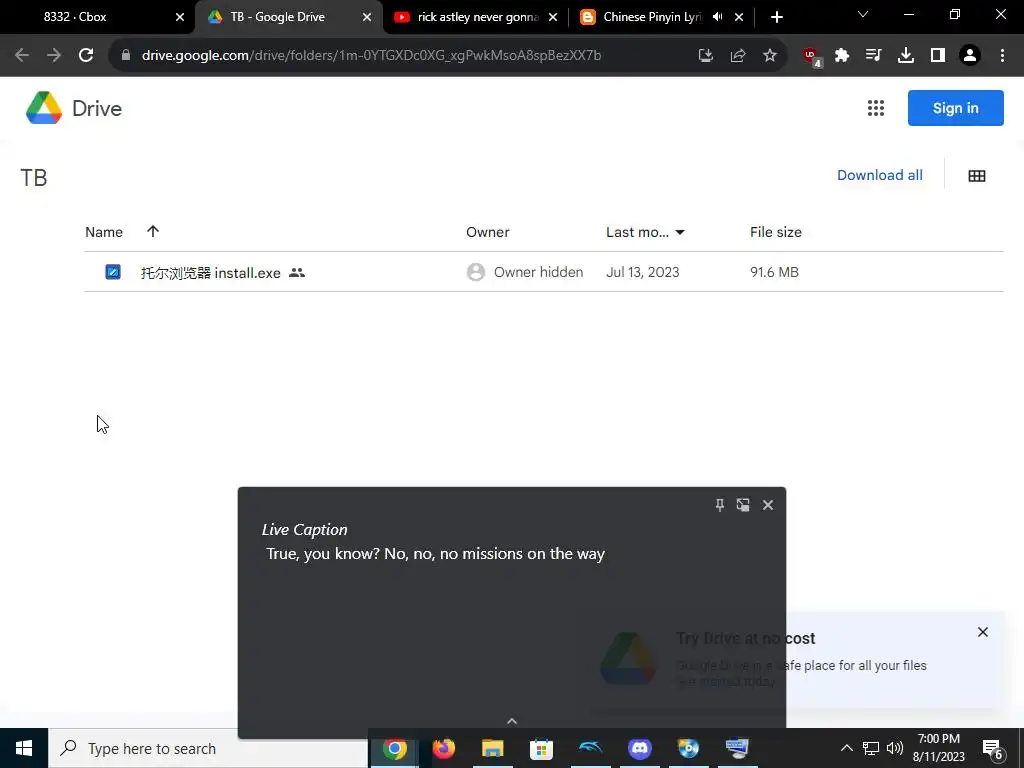Open the Chrome profile menu
Viewport: 1024px width, 768px height.
tap(970, 56)
